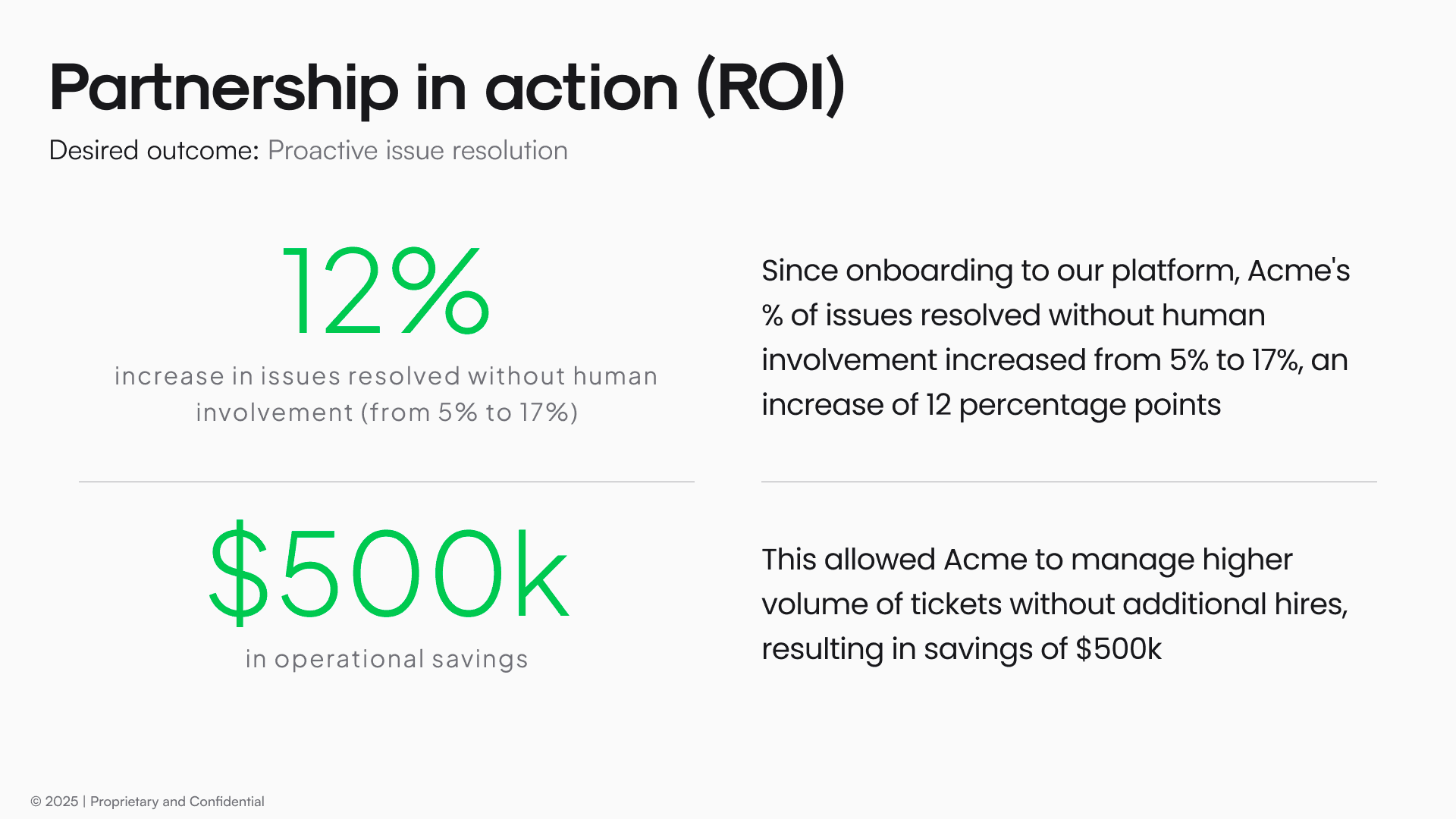Click the "Proactive issue resolution" gray subtitle text
Viewport: 1456px width, 819px height.
coord(417,150)
